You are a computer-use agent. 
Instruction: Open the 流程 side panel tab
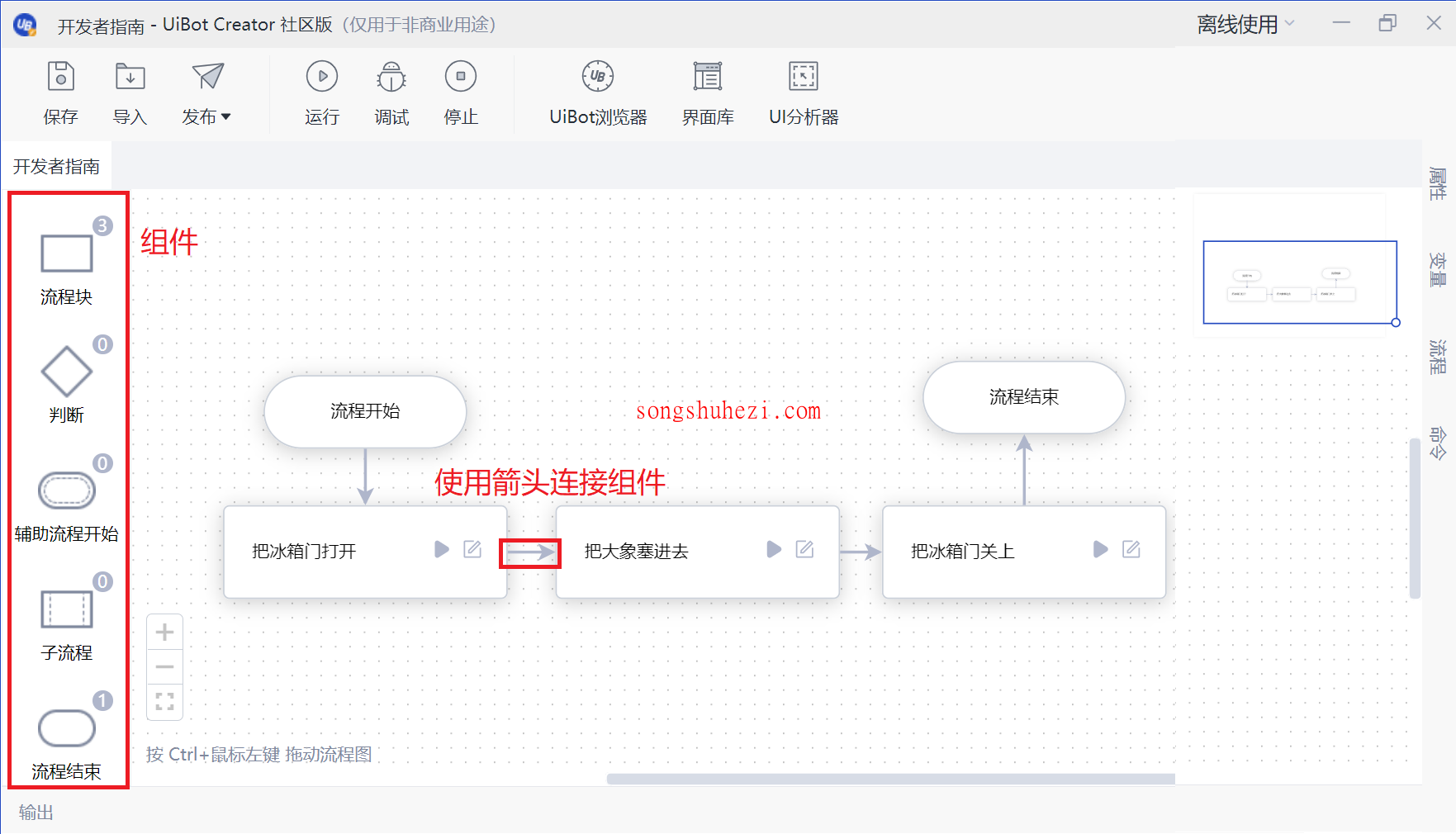pos(1438,356)
